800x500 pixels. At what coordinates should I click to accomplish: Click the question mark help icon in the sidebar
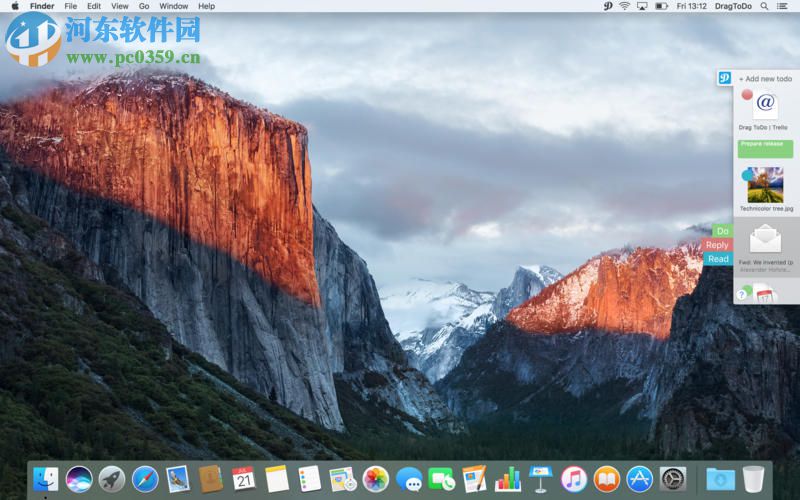741,294
